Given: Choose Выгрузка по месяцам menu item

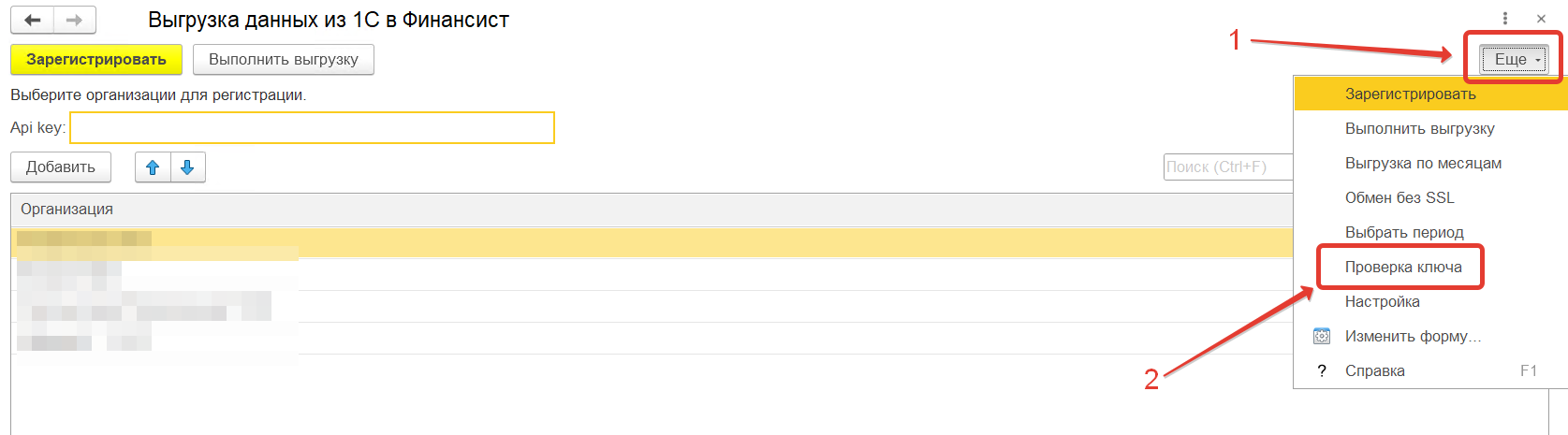Looking at the screenshot, I should click(x=1423, y=164).
